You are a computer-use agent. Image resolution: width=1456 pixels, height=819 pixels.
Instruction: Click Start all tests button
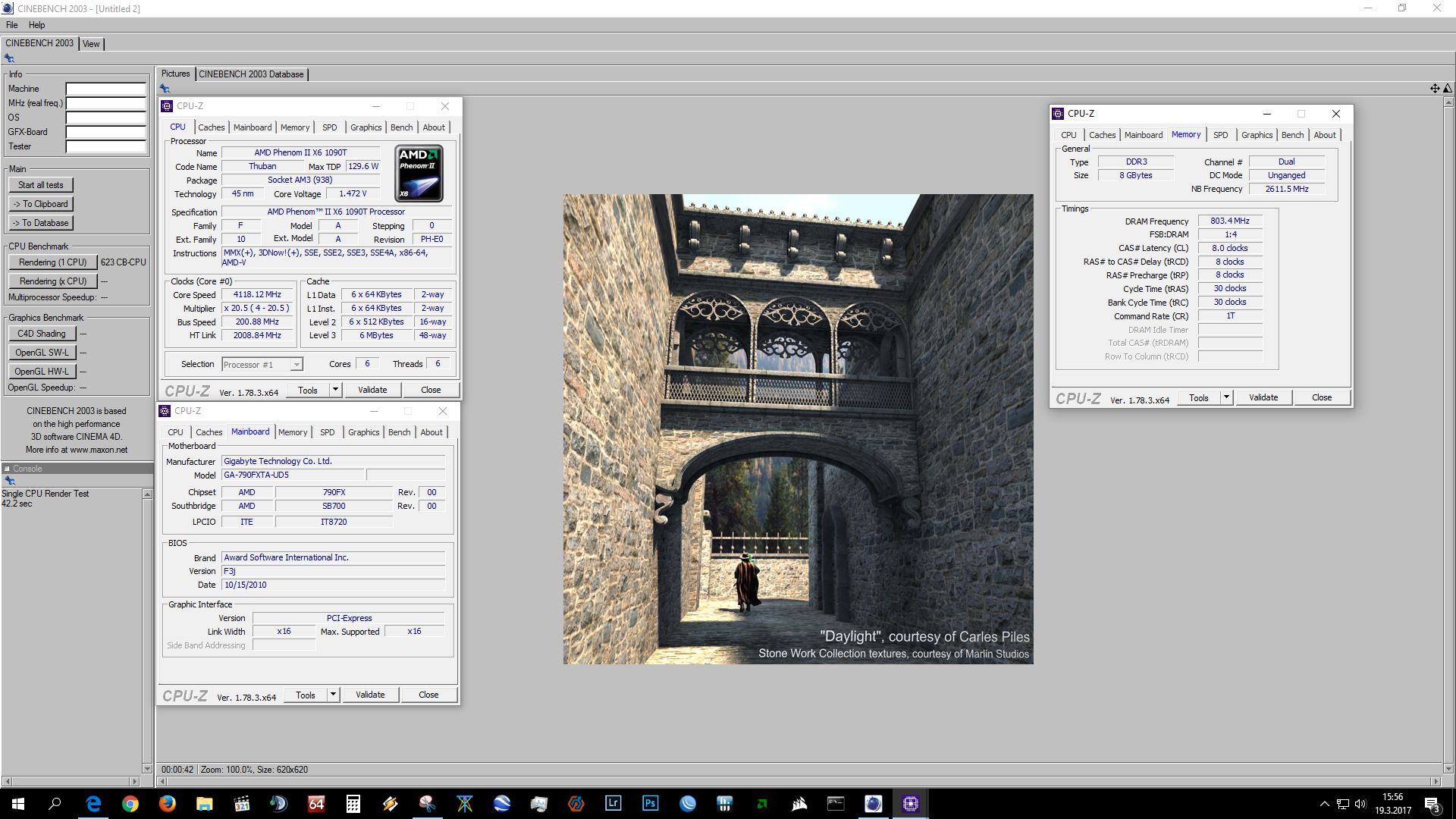[x=41, y=185]
